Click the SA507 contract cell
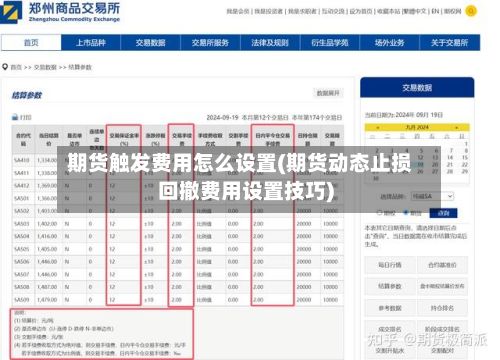This screenshot has height=360, width=500. [22, 274]
